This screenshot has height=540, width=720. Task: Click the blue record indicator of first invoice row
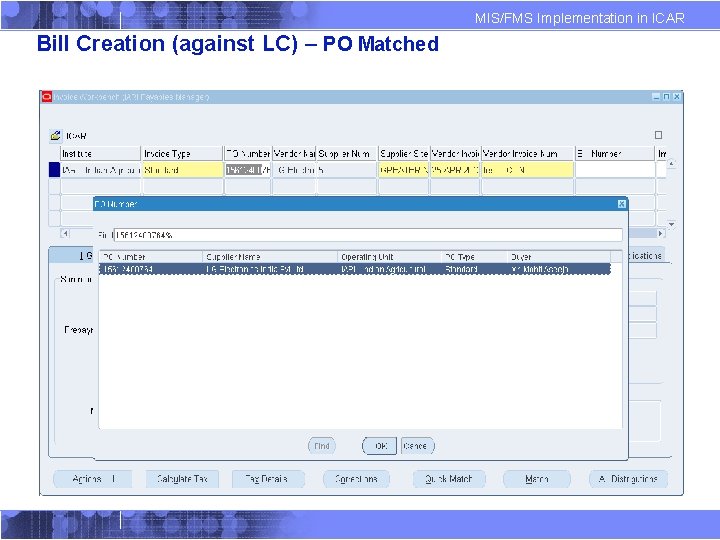point(54,170)
